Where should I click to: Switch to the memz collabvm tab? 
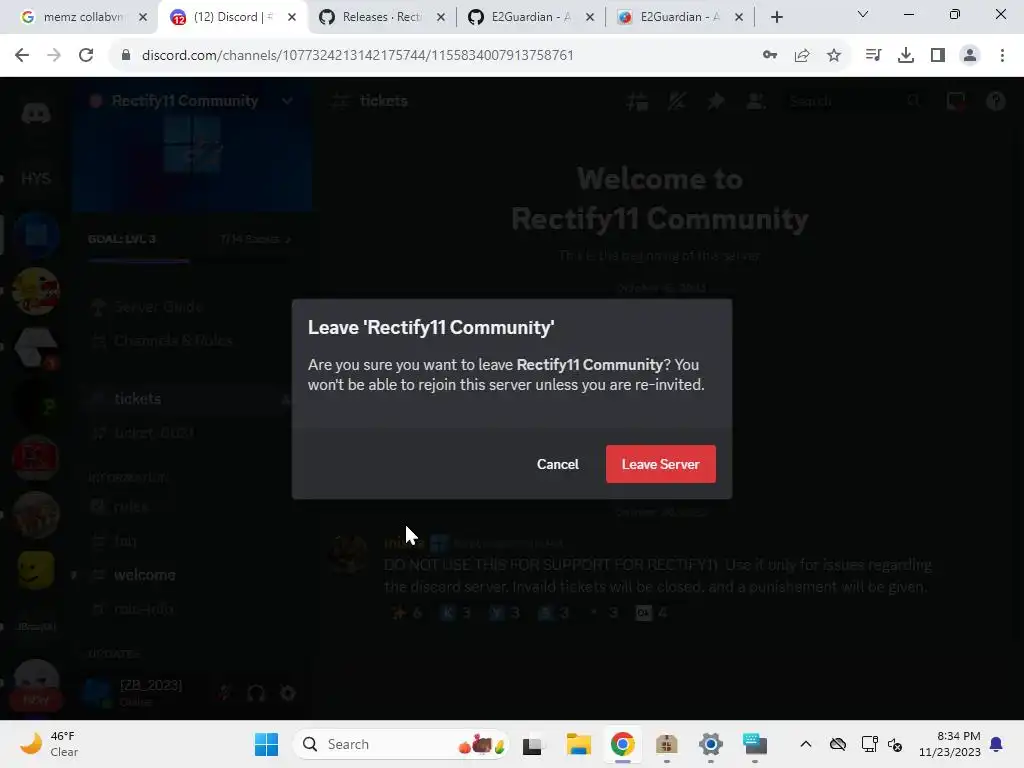pos(83,17)
